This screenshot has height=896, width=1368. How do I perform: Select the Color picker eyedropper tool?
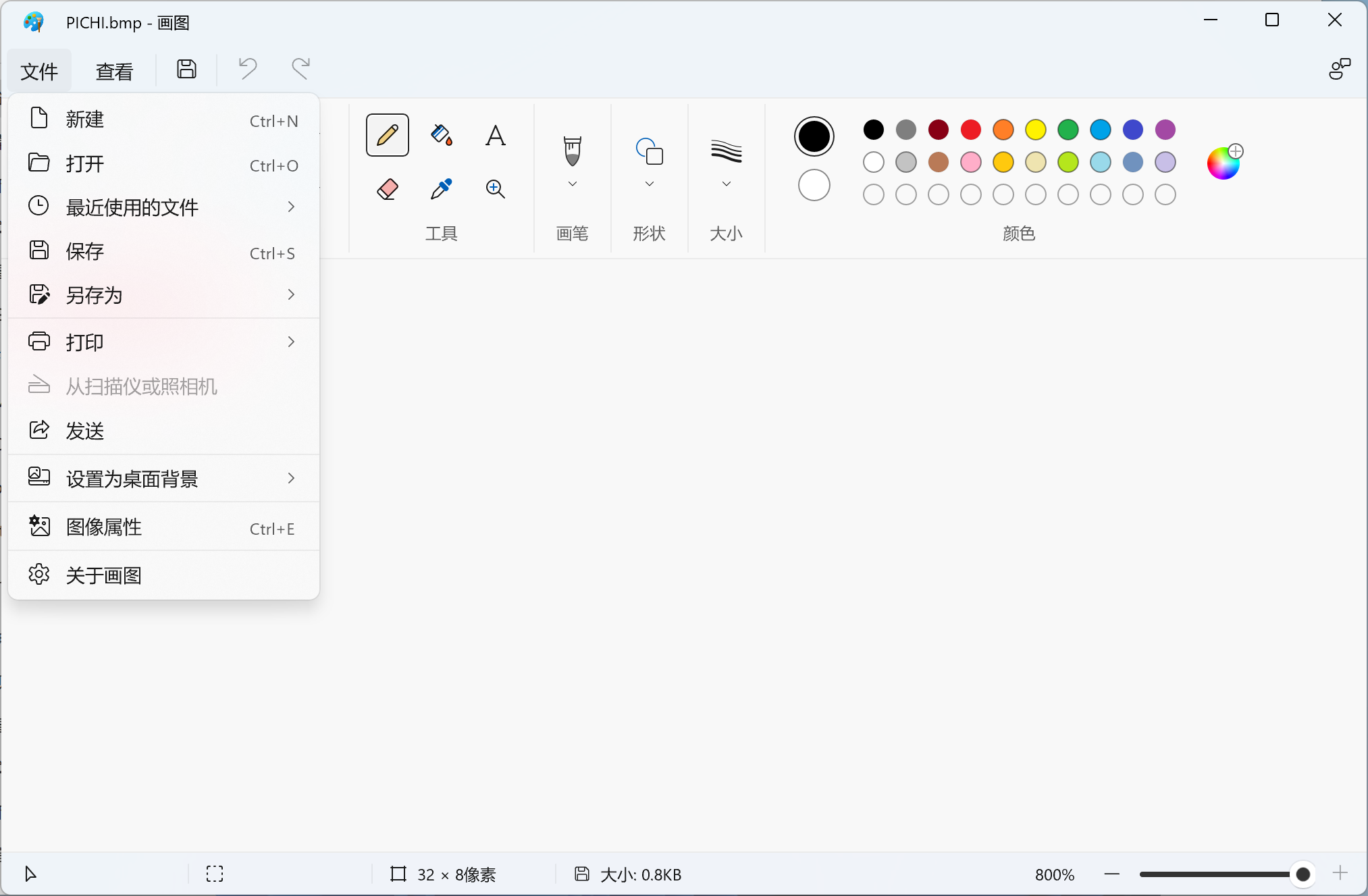(441, 189)
